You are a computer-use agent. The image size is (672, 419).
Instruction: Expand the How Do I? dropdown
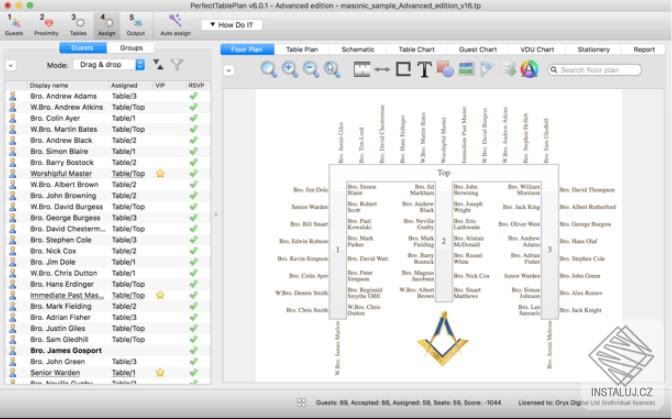232,25
